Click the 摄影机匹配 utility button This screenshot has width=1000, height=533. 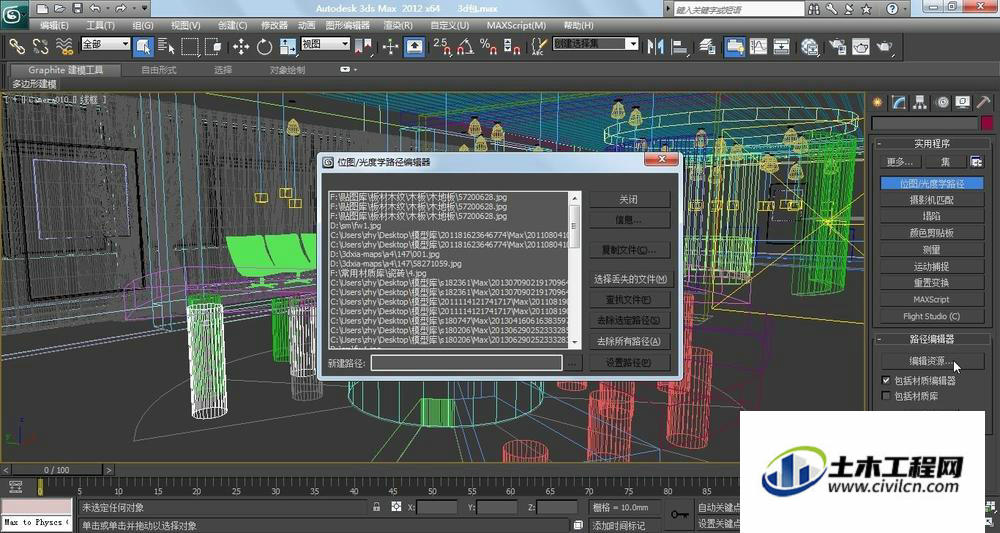coord(932,200)
